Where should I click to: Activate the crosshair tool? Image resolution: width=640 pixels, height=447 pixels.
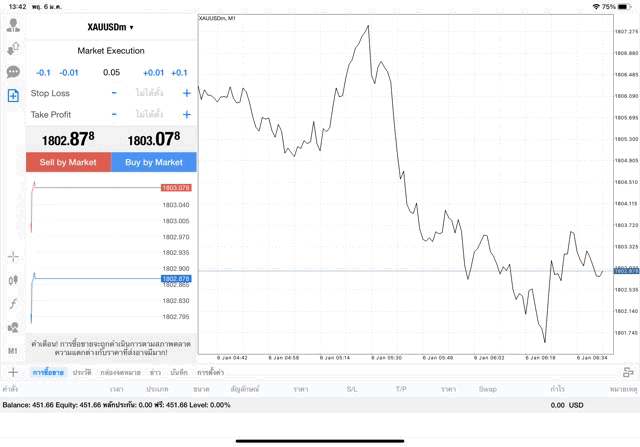point(13,257)
